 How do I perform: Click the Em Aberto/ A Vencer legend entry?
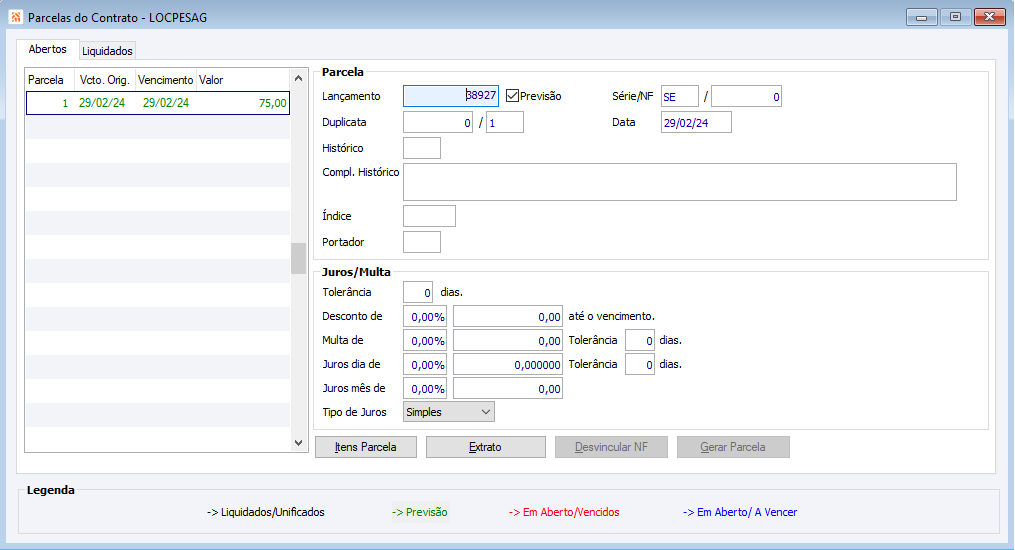[x=740, y=512]
